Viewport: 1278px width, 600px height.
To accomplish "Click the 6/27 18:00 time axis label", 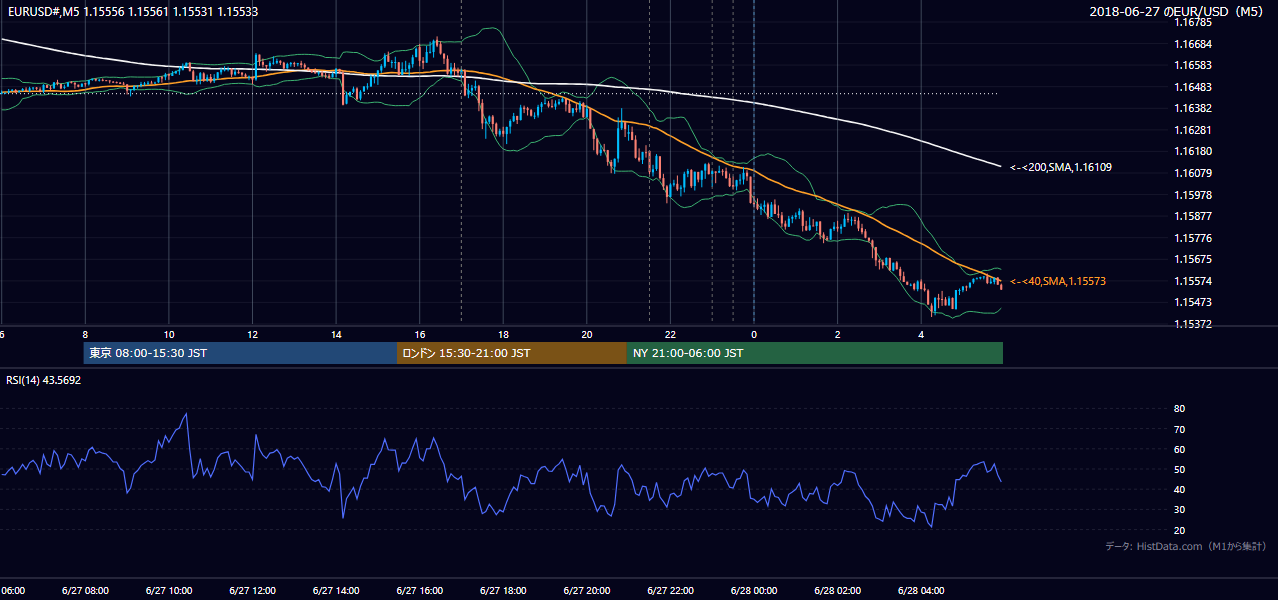I will [x=503, y=590].
